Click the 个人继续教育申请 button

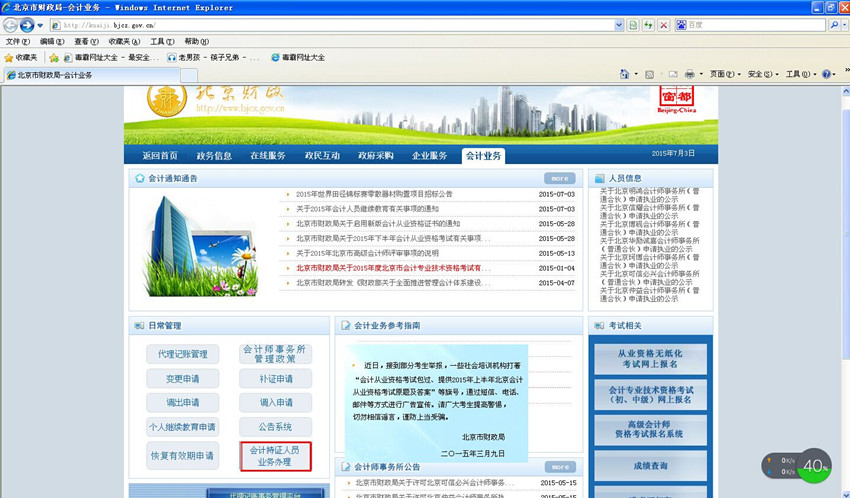tap(183, 427)
